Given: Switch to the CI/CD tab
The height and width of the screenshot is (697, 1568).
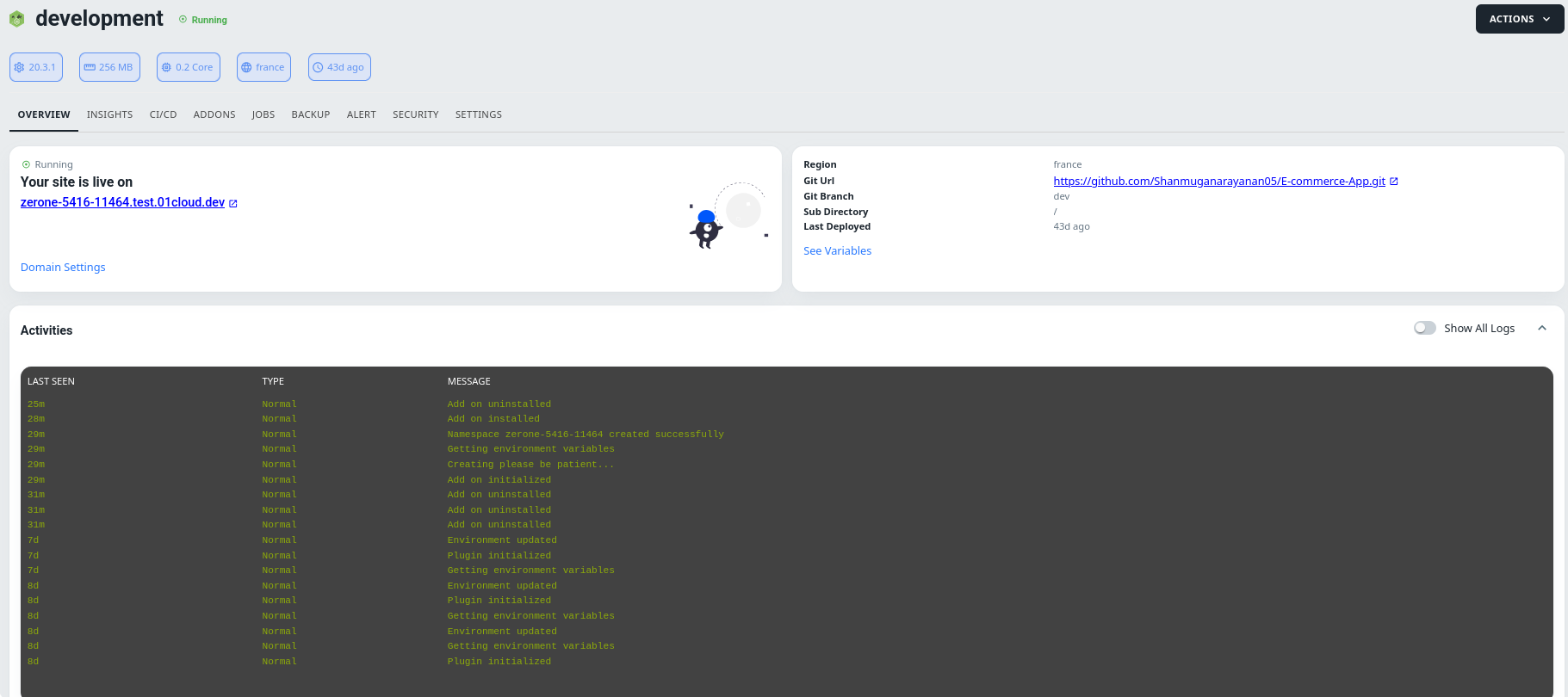Looking at the screenshot, I should tap(163, 114).
